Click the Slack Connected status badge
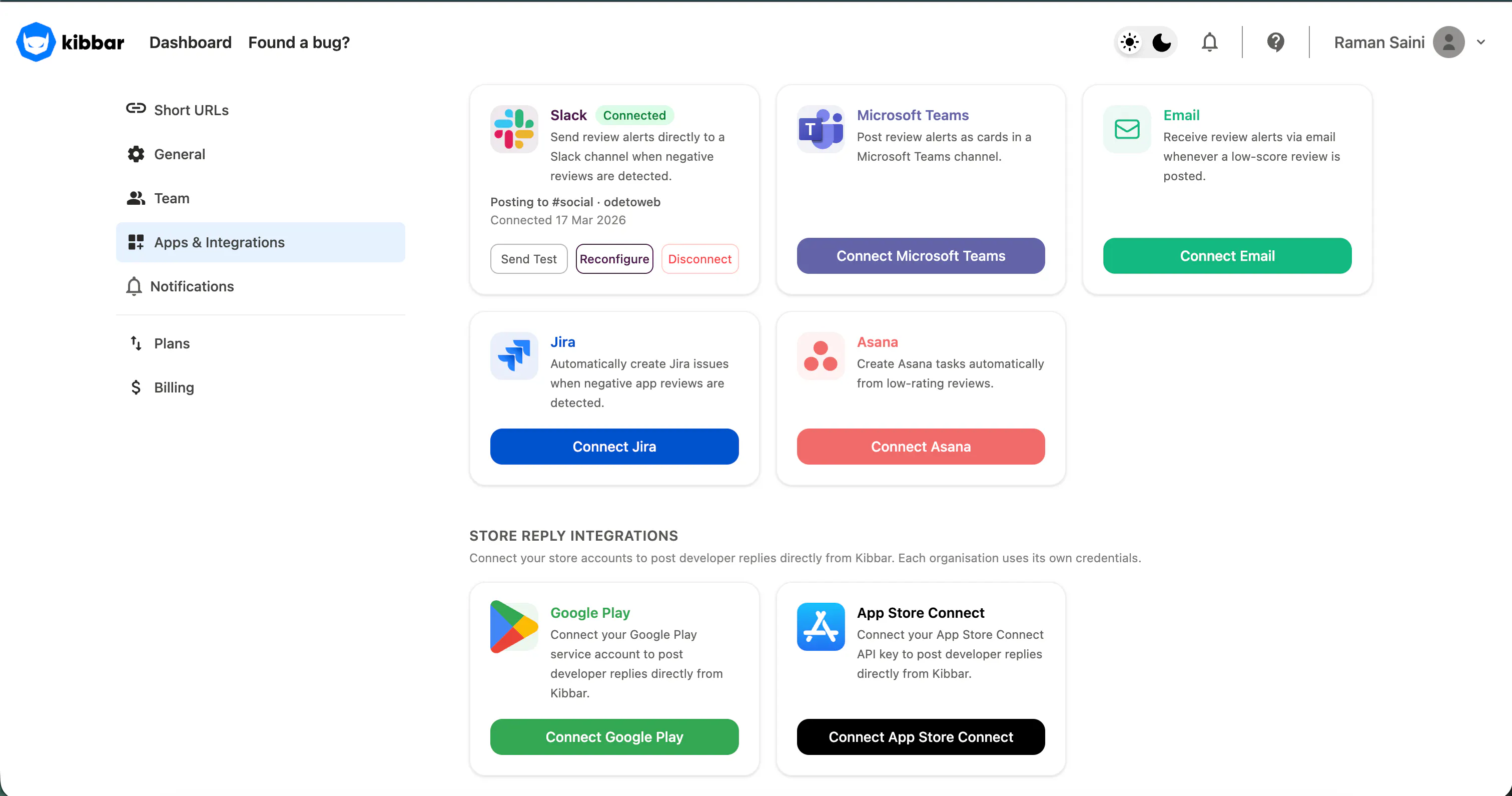 tap(634, 115)
